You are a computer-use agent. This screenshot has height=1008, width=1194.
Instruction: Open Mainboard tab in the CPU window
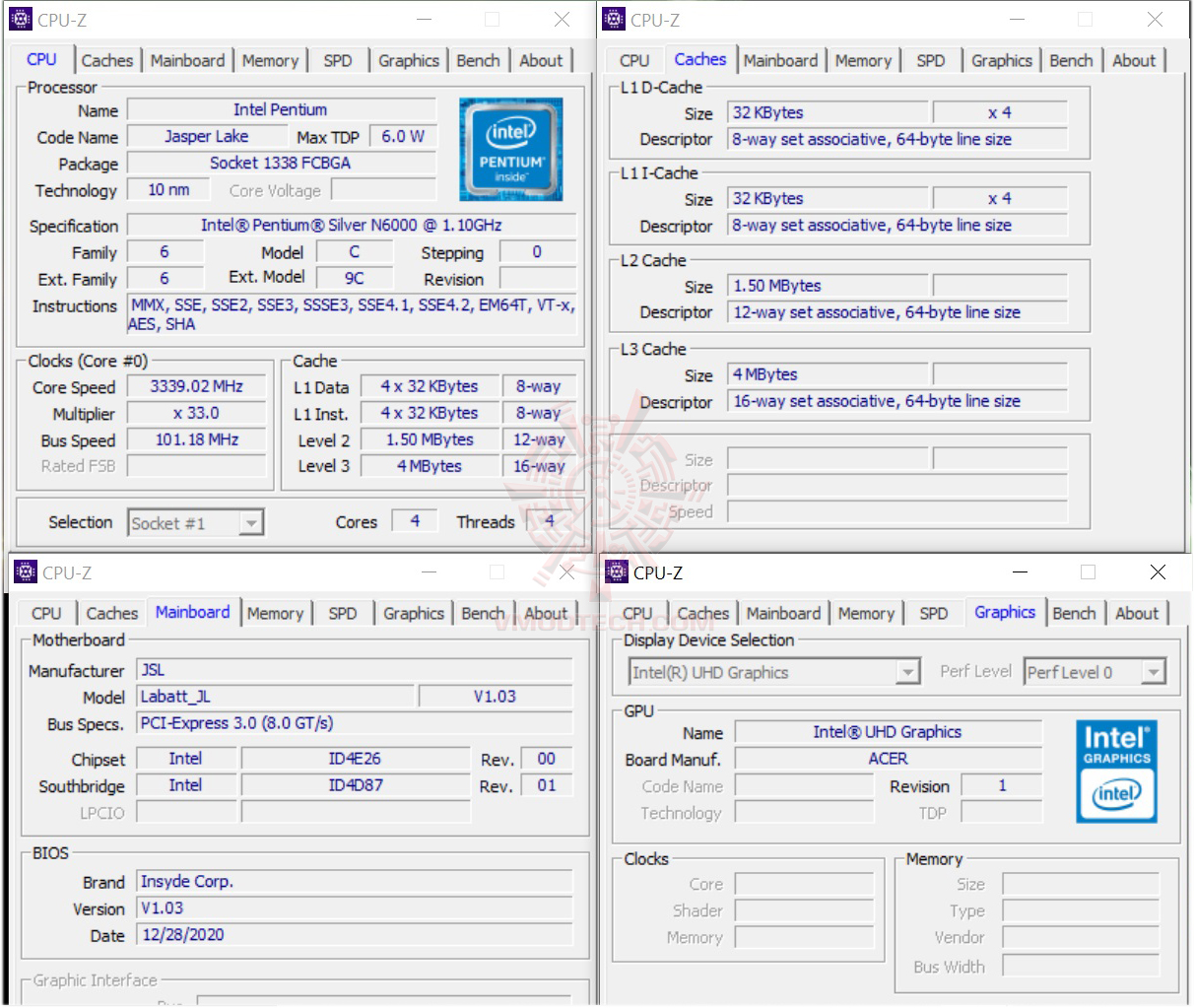[x=187, y=60]
